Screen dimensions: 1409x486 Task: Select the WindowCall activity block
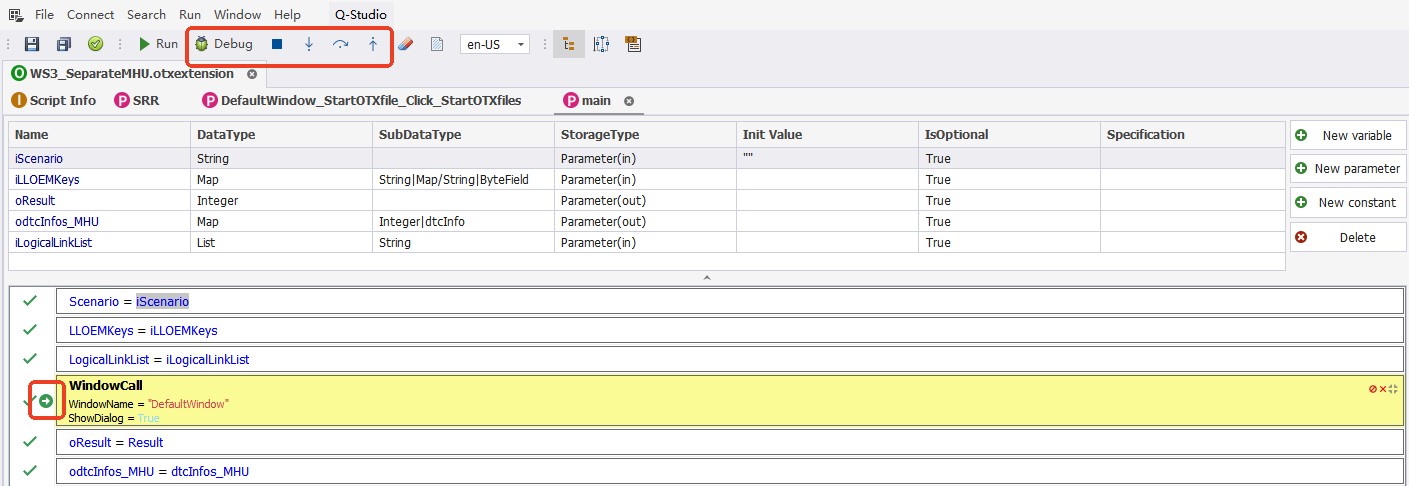(730, 401)
